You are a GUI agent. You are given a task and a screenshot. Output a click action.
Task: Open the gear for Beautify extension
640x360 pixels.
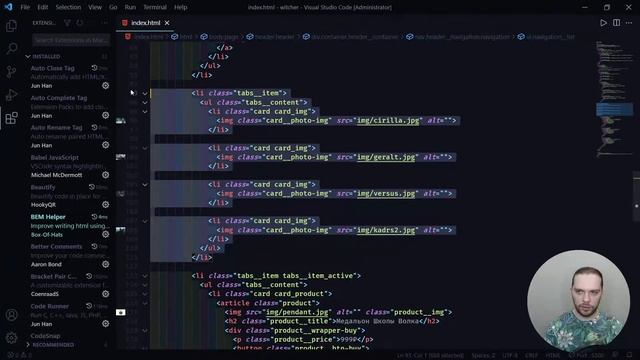[x=105, y=204]
